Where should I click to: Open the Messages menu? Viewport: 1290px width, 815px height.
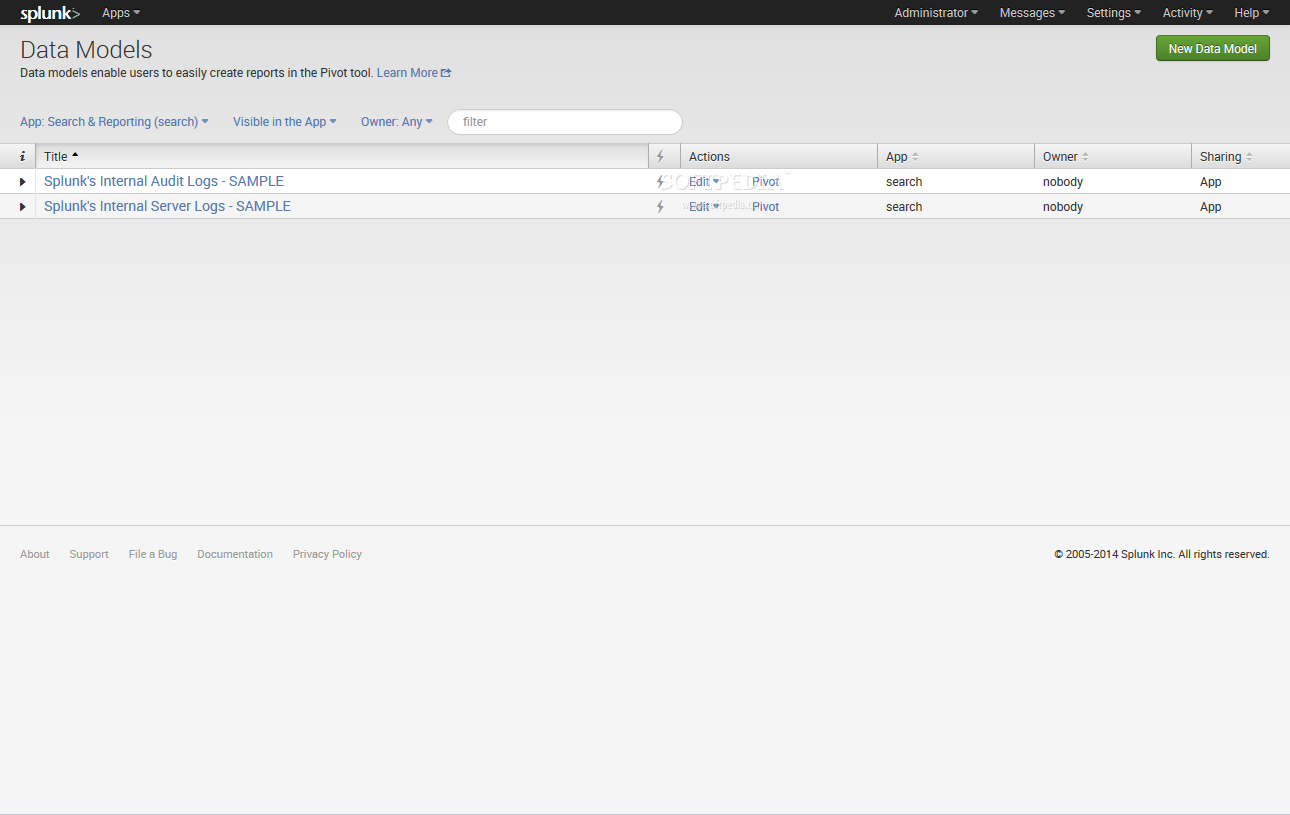[1032, 13]
